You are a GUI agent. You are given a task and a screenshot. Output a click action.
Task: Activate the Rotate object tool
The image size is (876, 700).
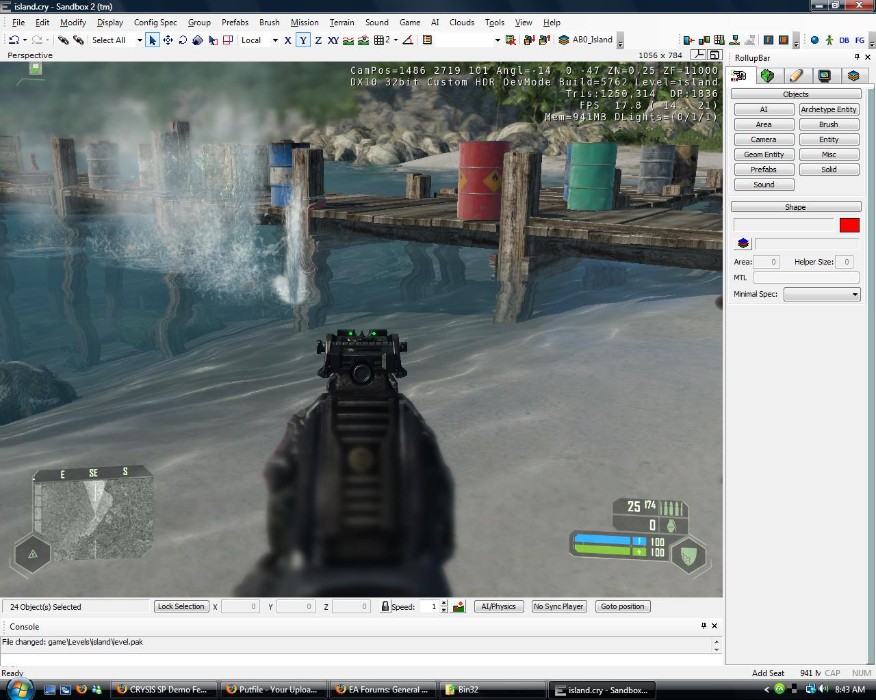coord(183,40)
